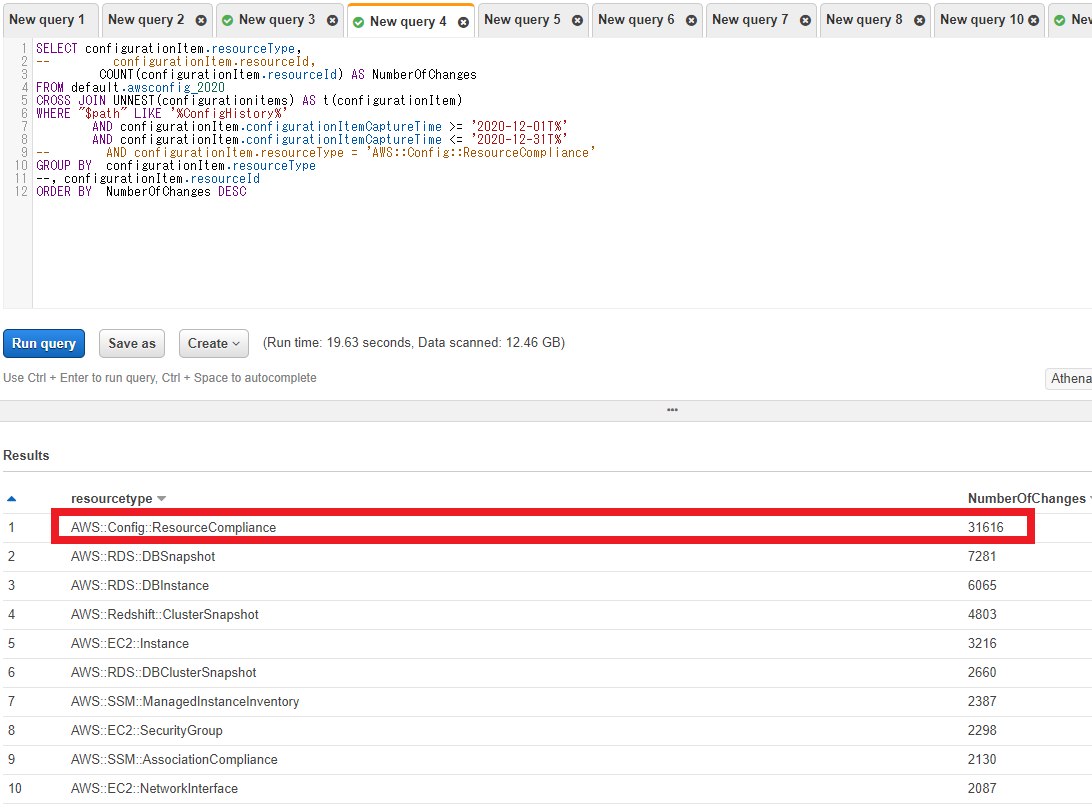
Task: Close the New query 5 tab
Action: point(577,20)
